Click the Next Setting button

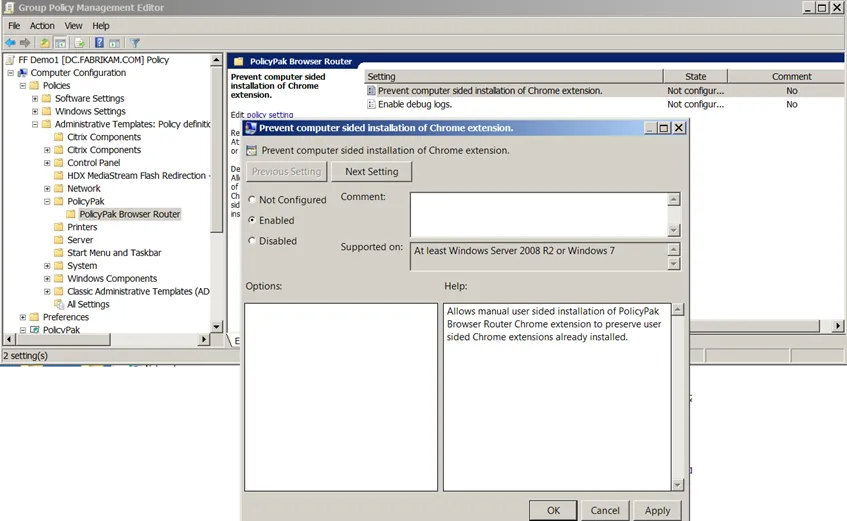point(371,172)
